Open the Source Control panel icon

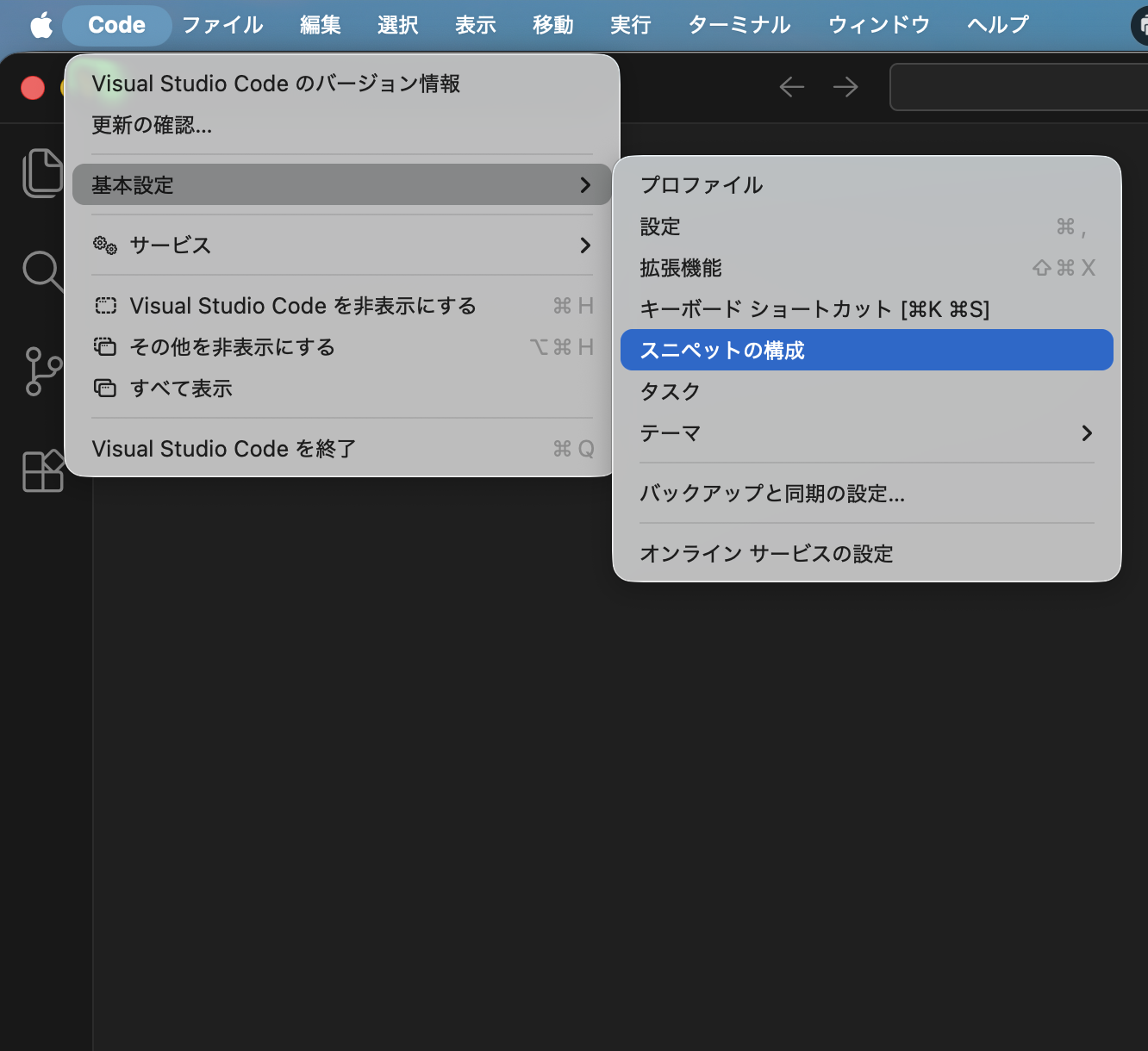click(x=42, y=370)
